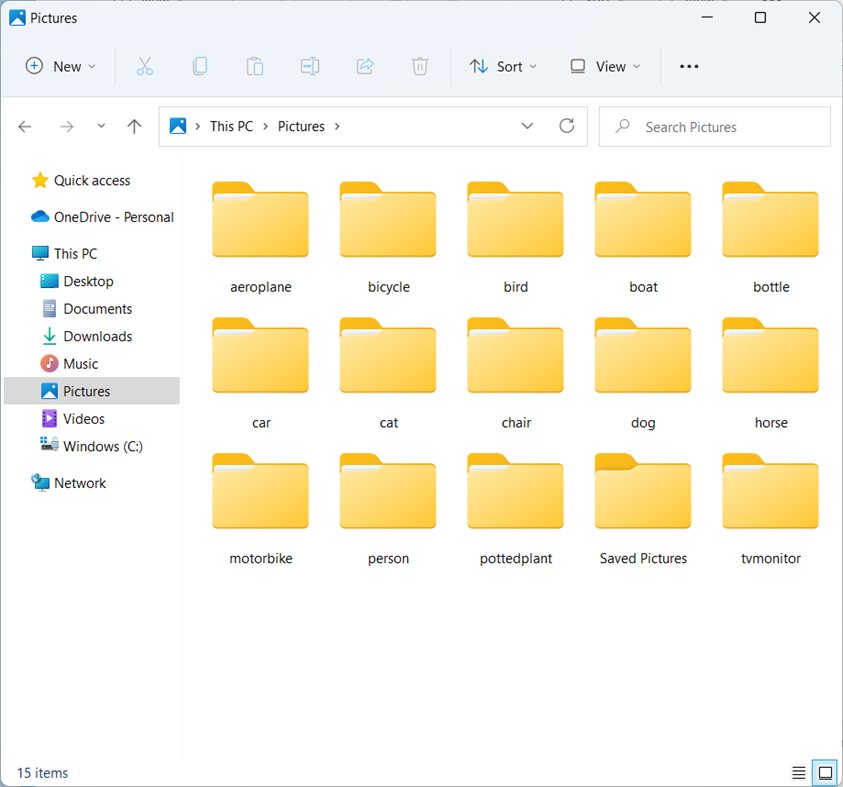Expand recent locations chevron
The width and height of the screenshot is (843, 787).
tap(101, 126)
